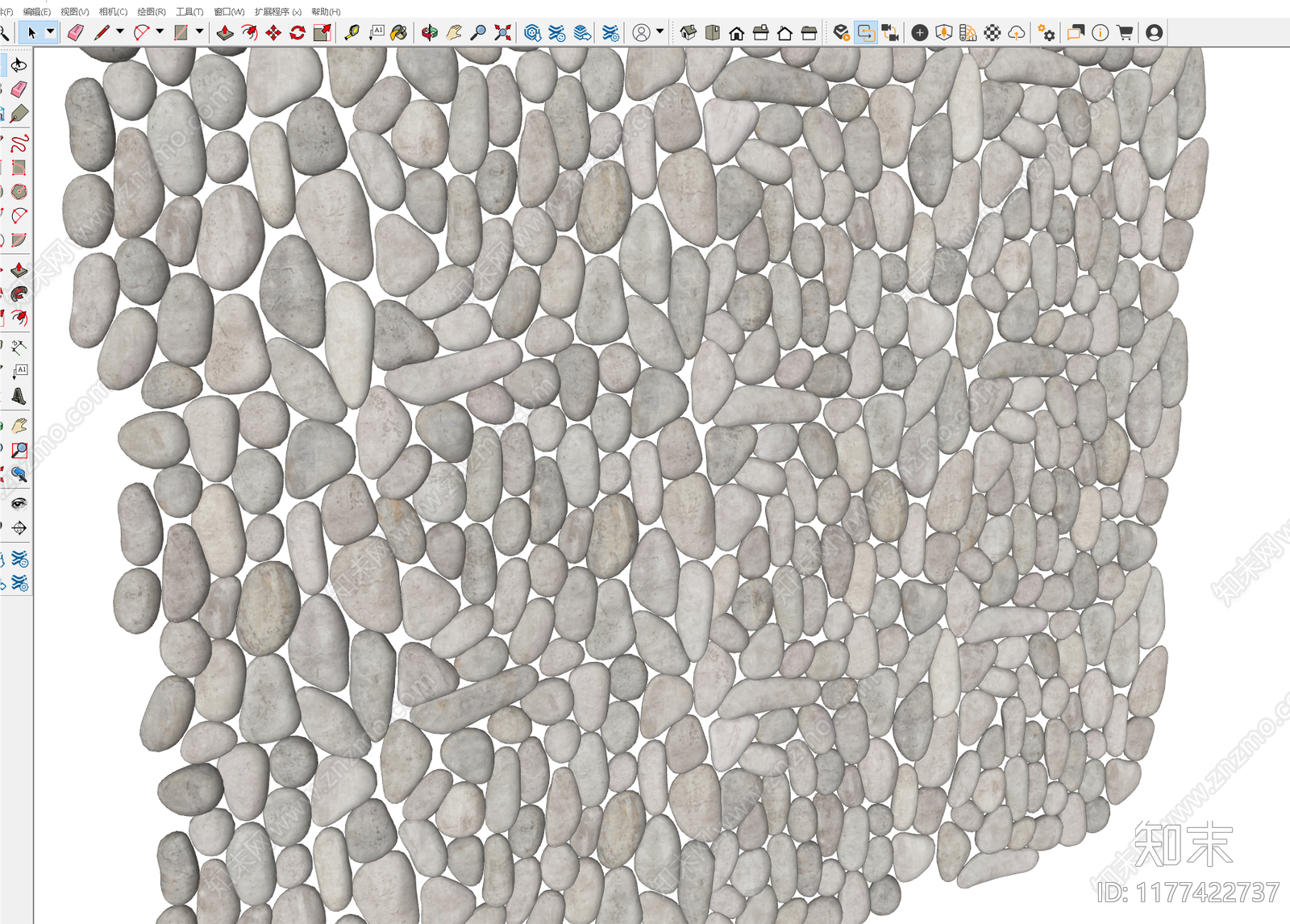Screen dimensions: 1290x924
Task: Click Enscape cloud upload icon
Action: tap(1017, 33)
